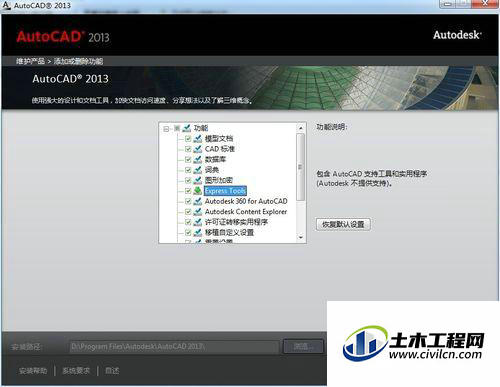Screen dimensions: 500x387
Task: Click the feature icon beside 词典
Action: [x=198, y=170]
